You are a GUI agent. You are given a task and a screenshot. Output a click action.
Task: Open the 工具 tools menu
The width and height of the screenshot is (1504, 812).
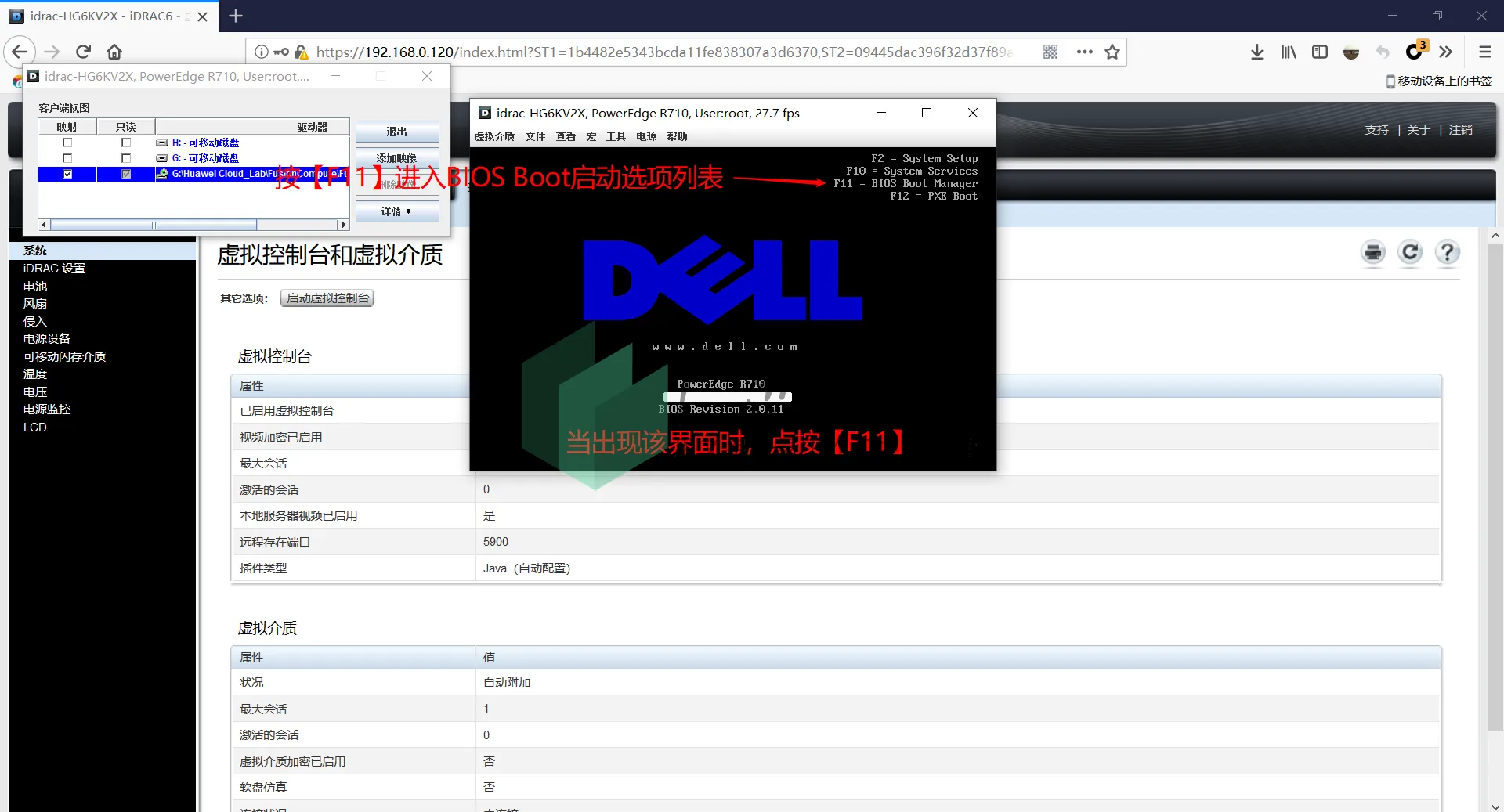tap(616, 136)
